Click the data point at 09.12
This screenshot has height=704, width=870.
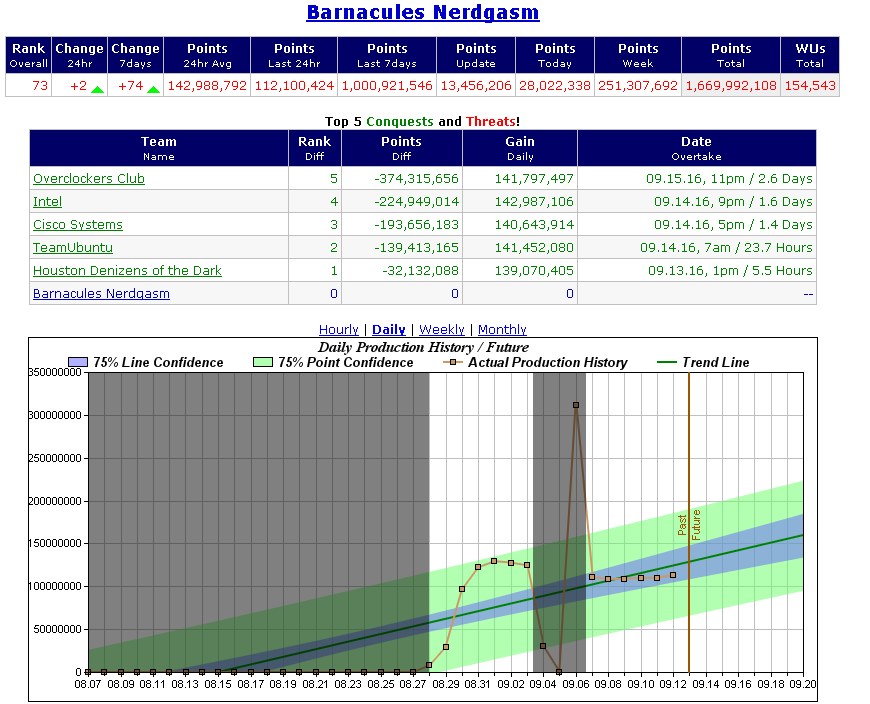click(673, 575)
